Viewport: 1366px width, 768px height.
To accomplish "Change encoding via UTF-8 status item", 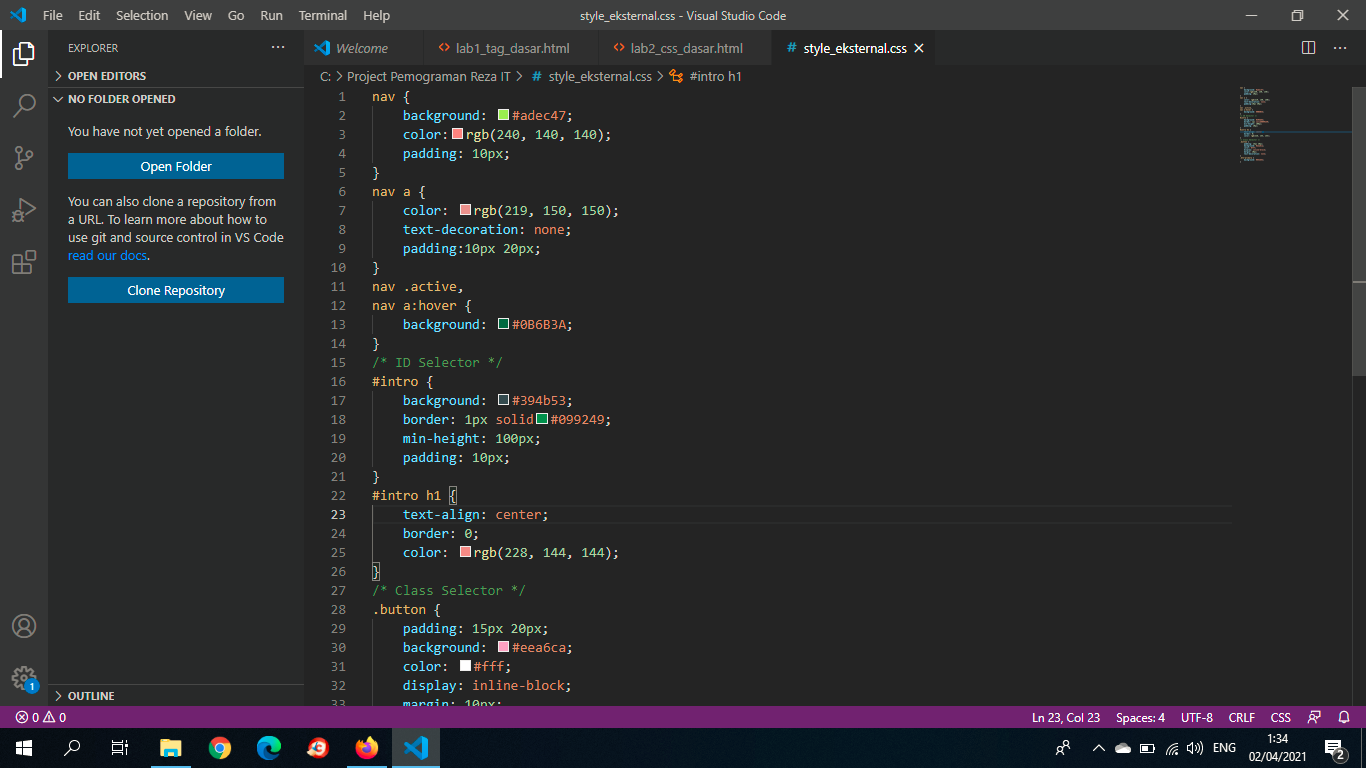I will 1197,717.
